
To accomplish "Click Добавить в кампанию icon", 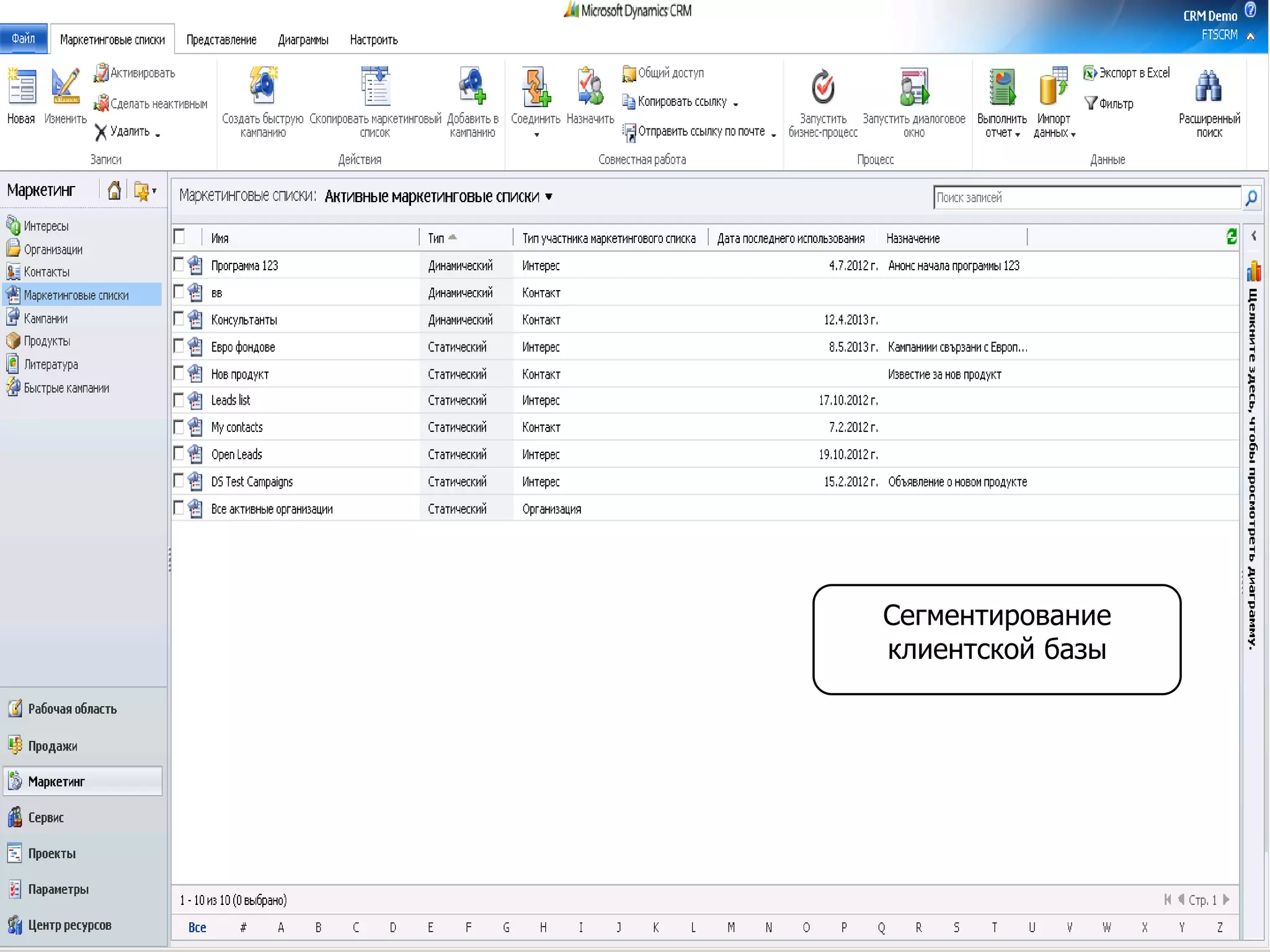I will point(472,86).
